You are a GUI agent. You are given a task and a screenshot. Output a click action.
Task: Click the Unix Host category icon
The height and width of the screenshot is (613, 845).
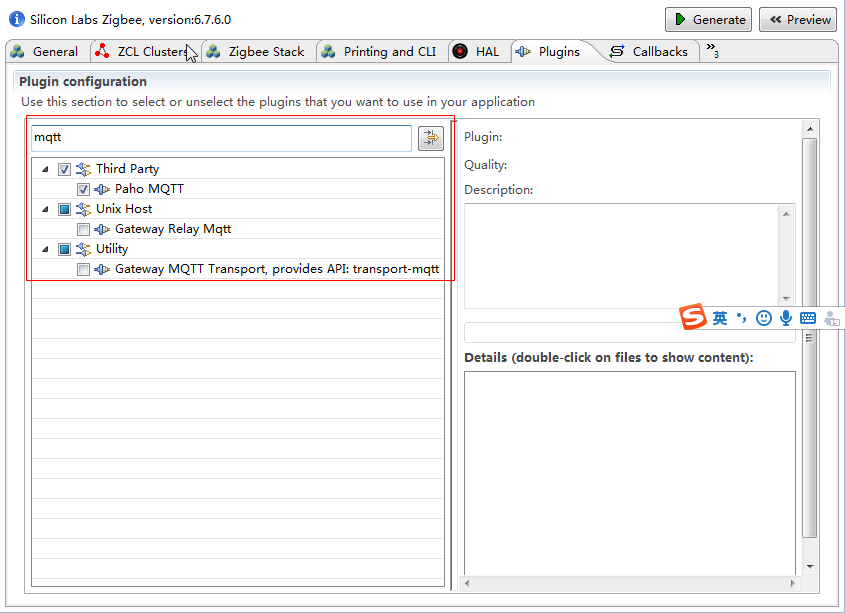point(83,209)
